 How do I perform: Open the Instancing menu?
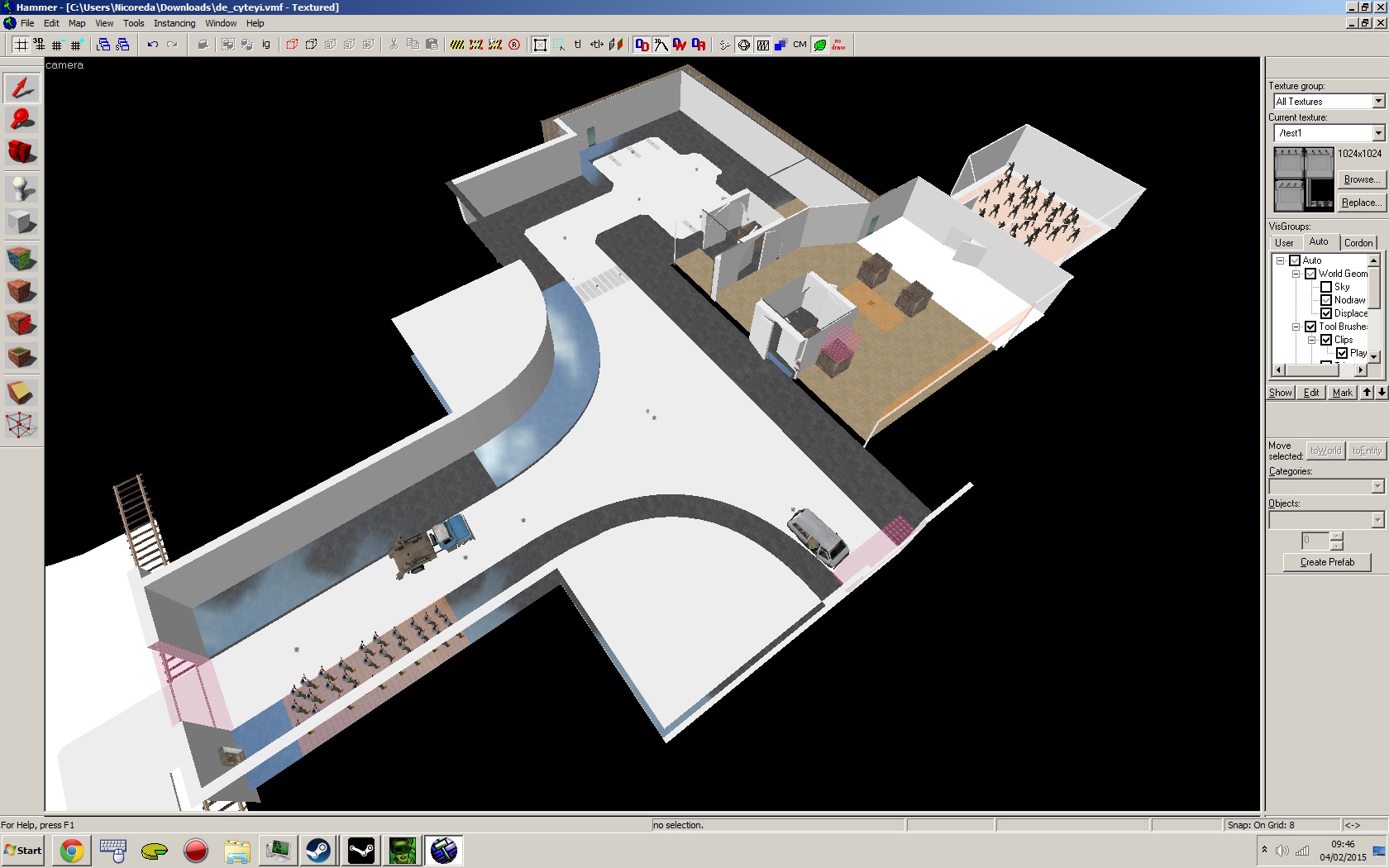tap(174, 23)
